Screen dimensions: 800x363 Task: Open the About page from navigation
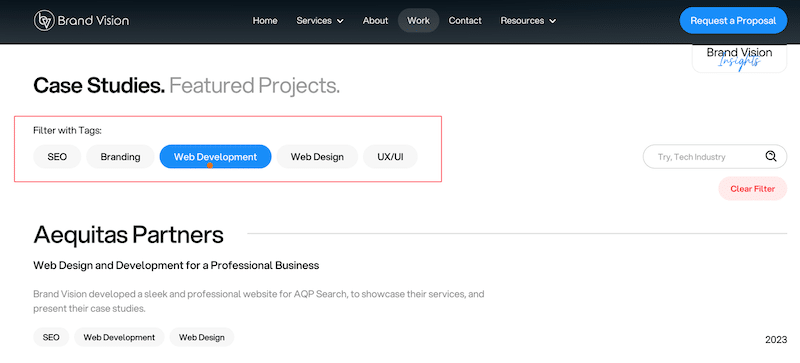click(376, 20)
